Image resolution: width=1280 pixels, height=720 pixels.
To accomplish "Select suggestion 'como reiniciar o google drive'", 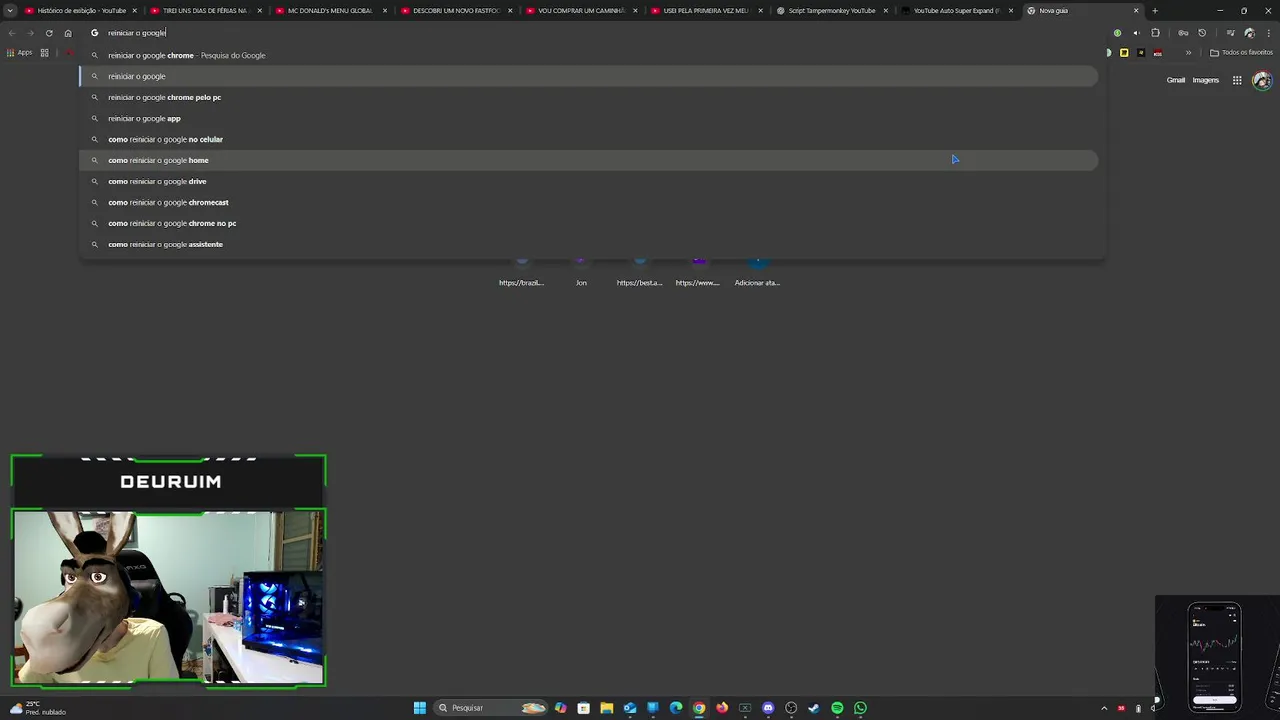I will pyautogui.click(x=589, y=181).
